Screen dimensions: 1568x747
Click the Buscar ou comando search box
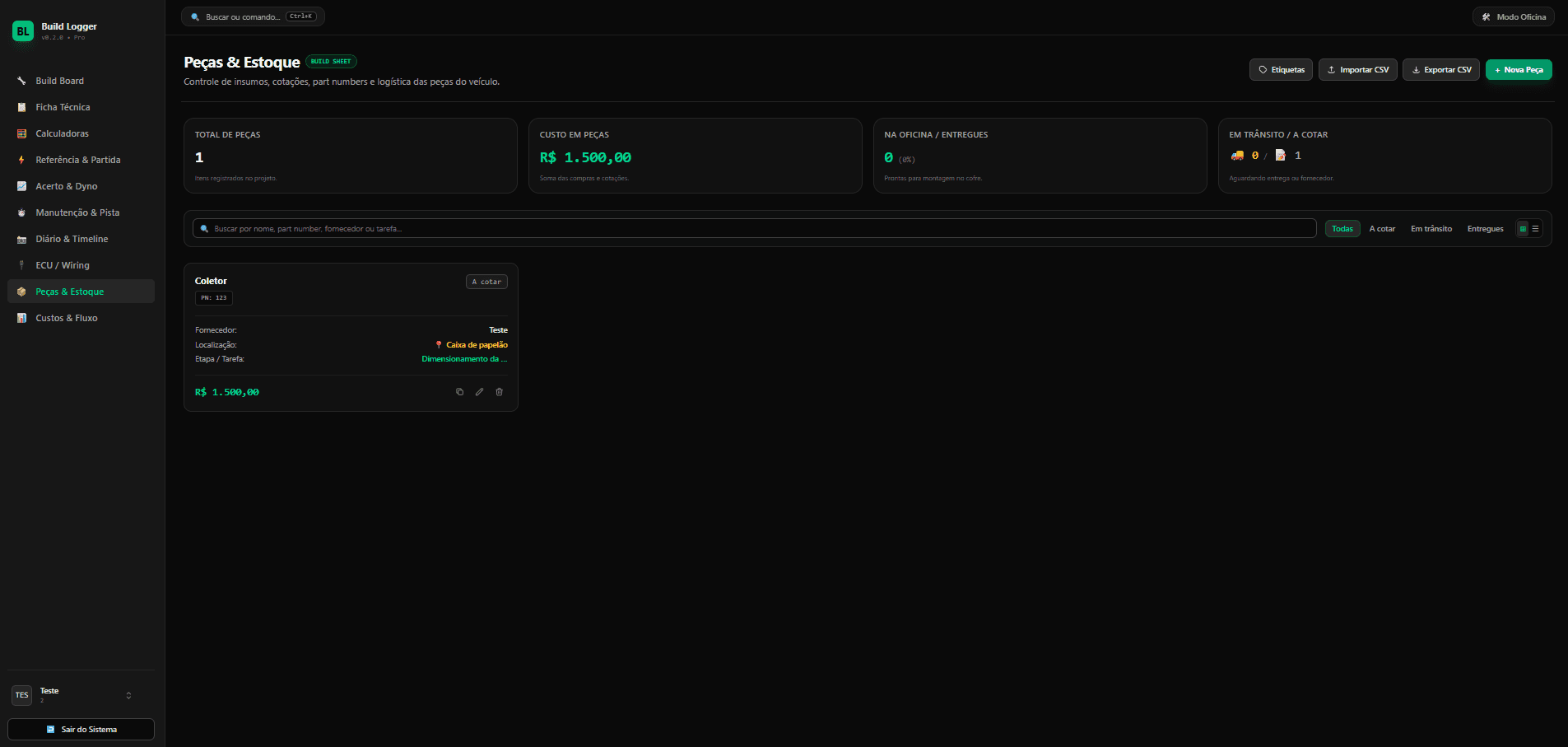coord(253,16)
